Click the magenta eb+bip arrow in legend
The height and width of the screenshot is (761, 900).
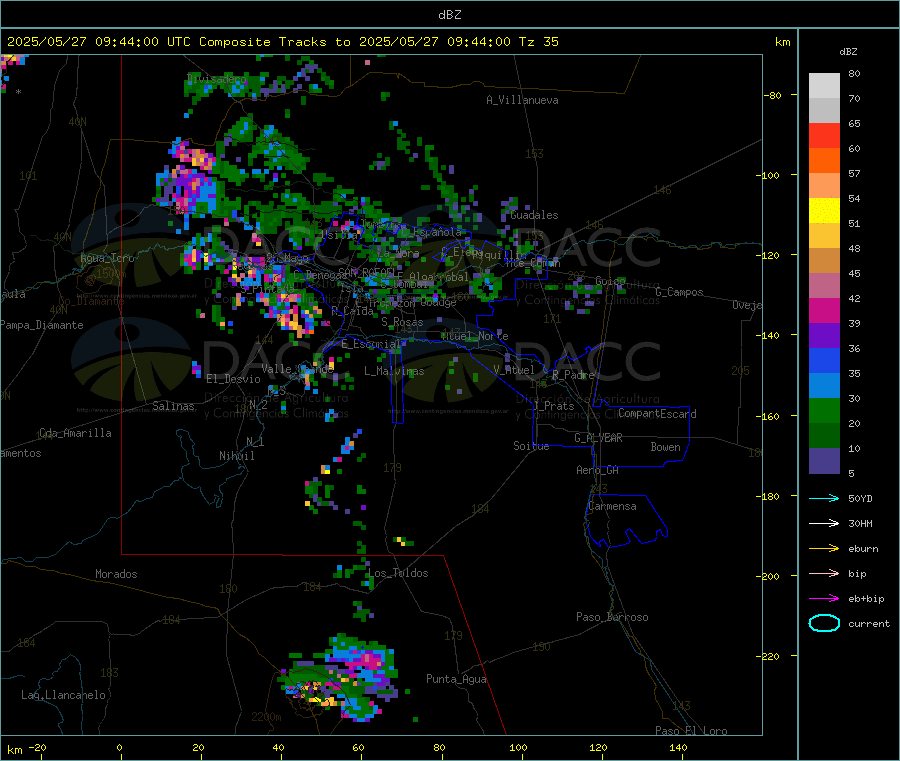[824, 599]
